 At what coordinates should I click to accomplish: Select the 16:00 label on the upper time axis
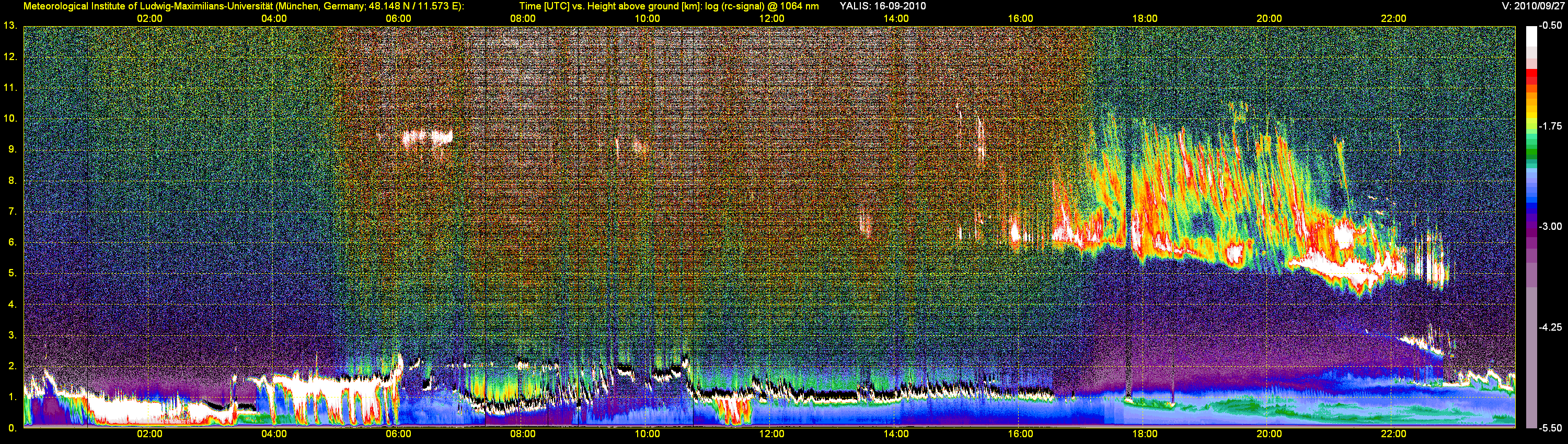pos(1020,19)
